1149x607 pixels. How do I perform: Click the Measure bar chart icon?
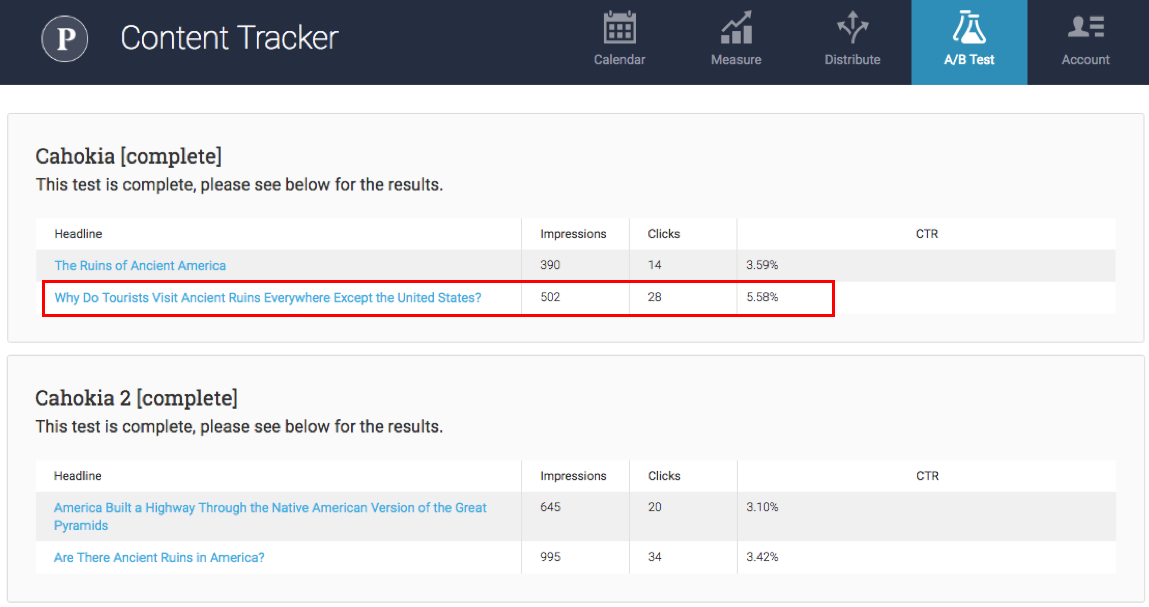coord(736,28)
